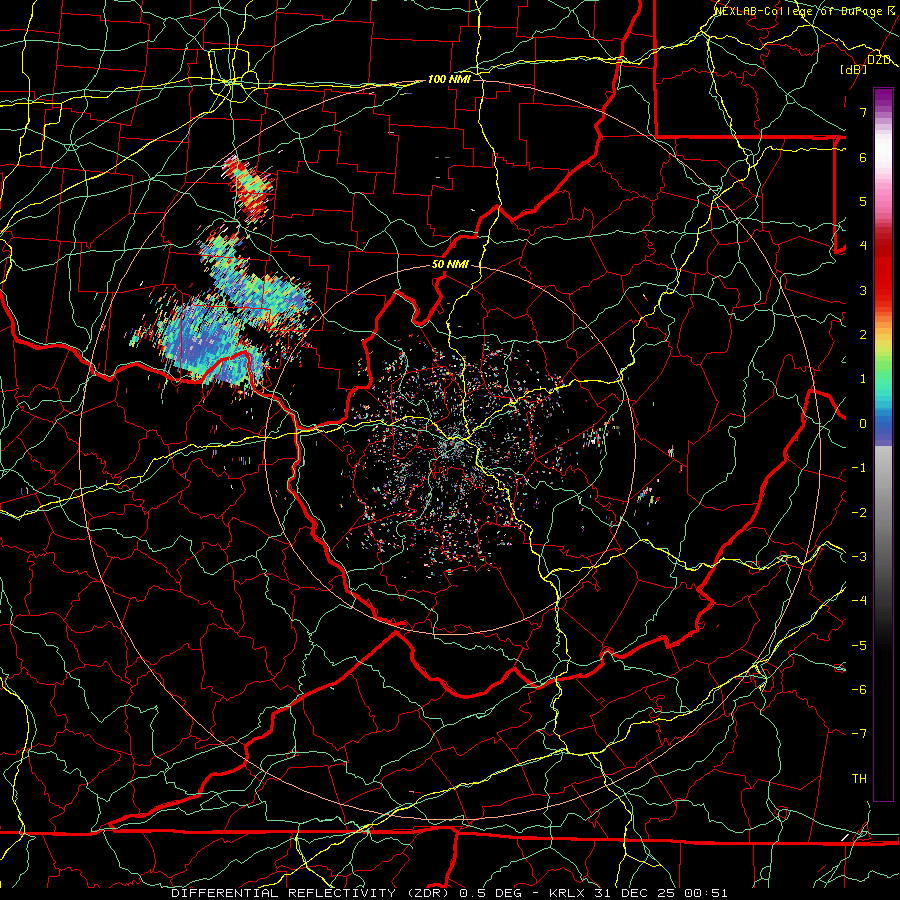Click the "KRLX" station identifier
The image size is (900, 900).
point(567,893)
